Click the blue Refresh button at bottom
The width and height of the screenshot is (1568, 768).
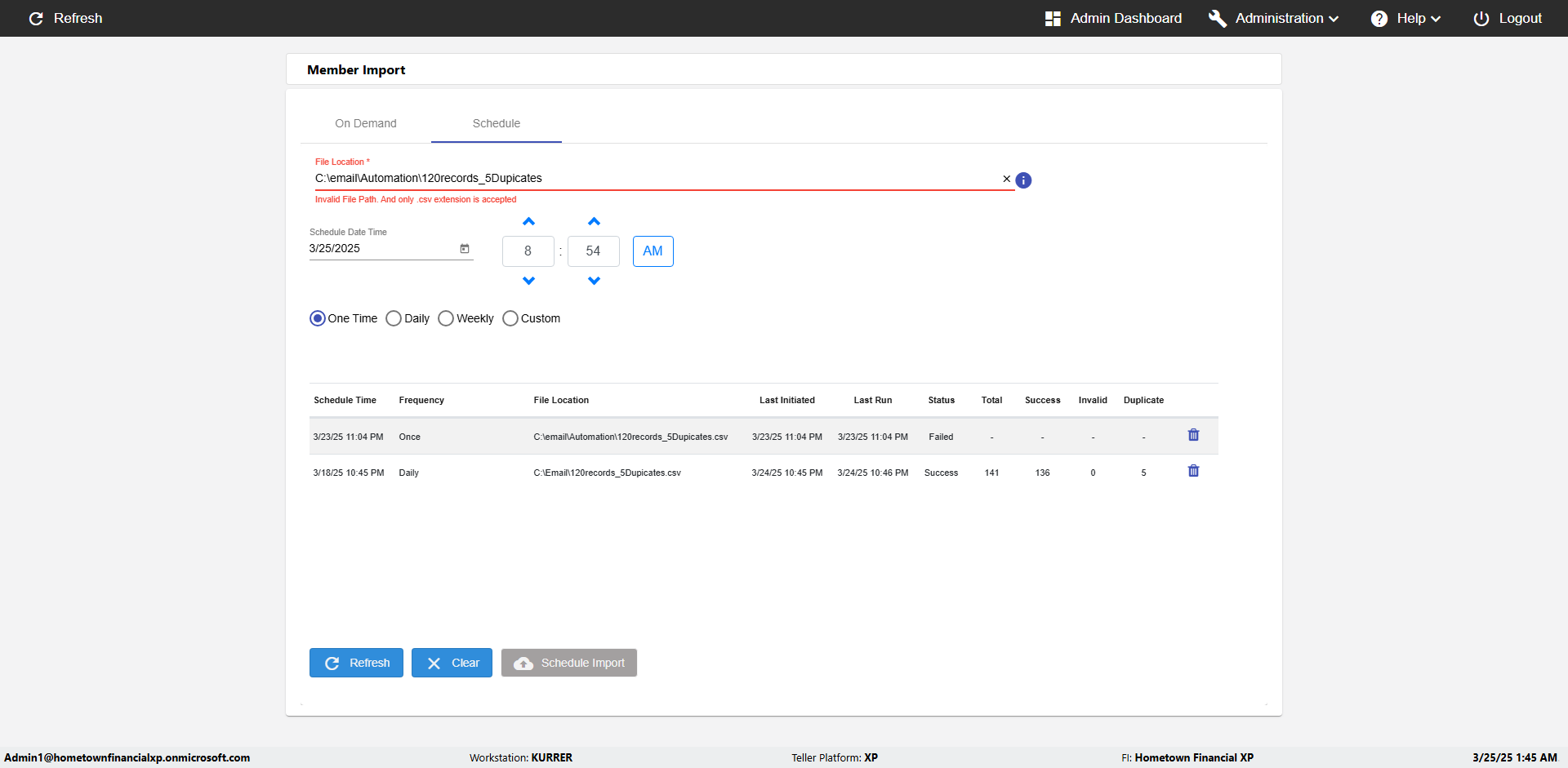click(x=356, y=663)
